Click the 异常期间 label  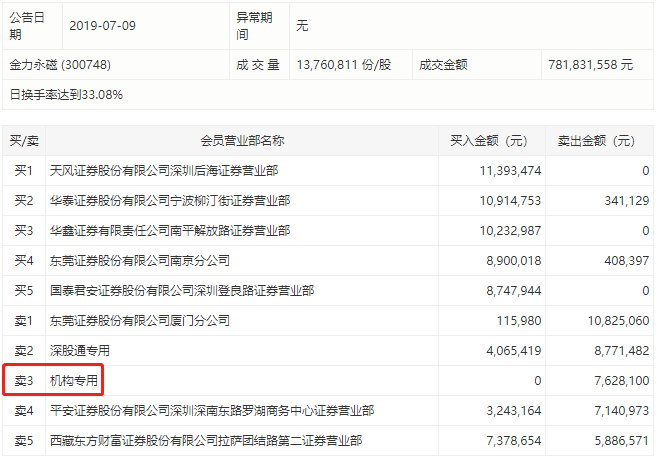click(254, 26)
